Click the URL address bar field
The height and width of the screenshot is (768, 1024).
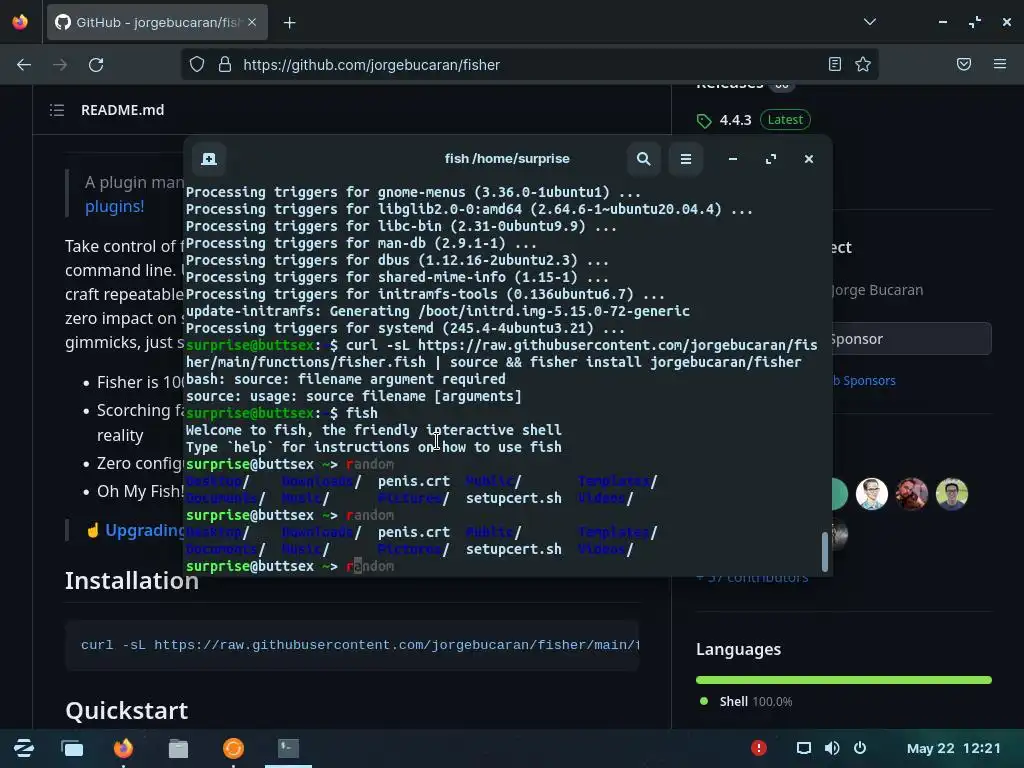pyautogui.click(x=529, y=65)
